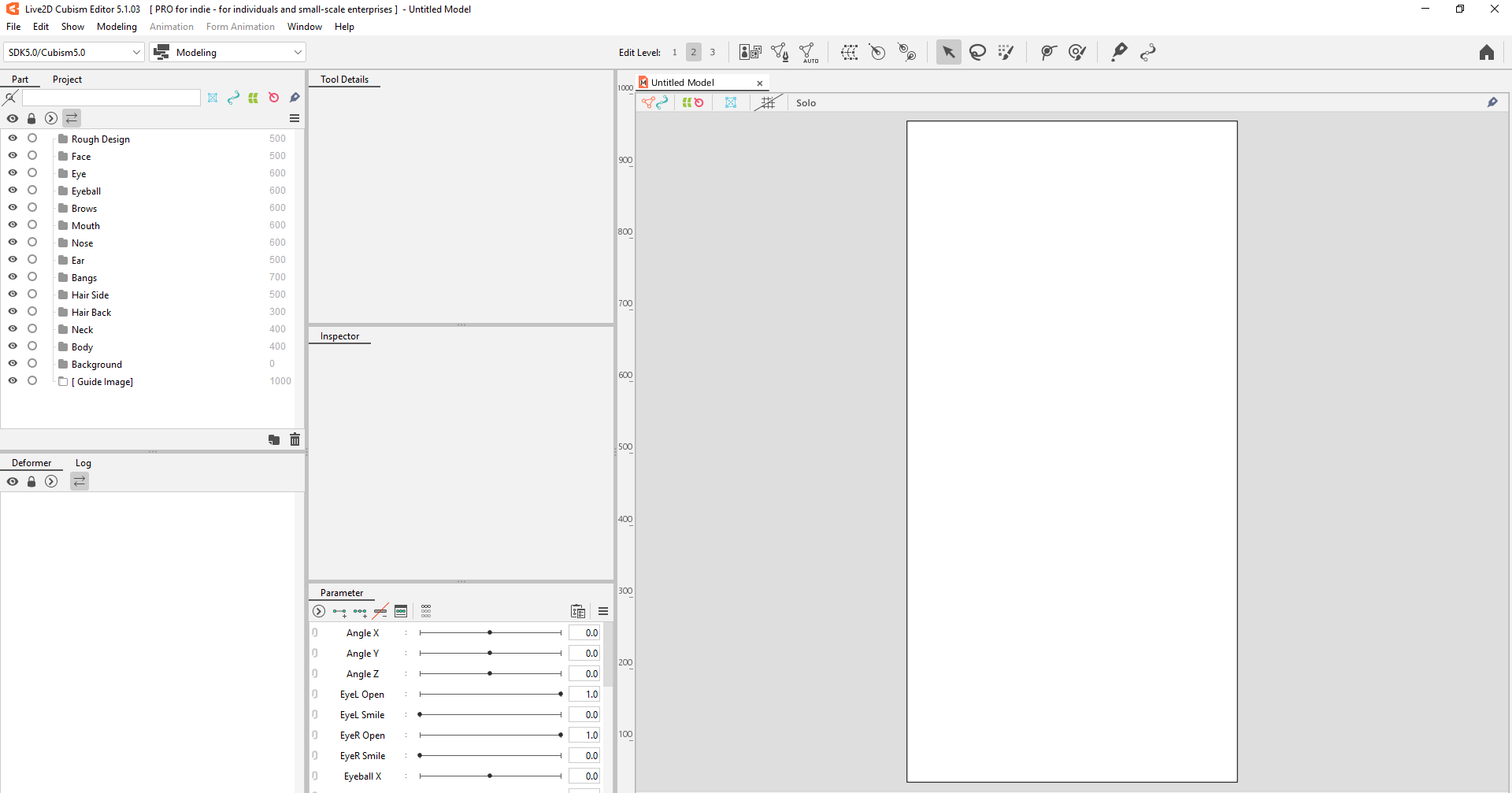Click the add two keys parameter icon
This screenshot has width=1512, height=793.
[339, 612]
